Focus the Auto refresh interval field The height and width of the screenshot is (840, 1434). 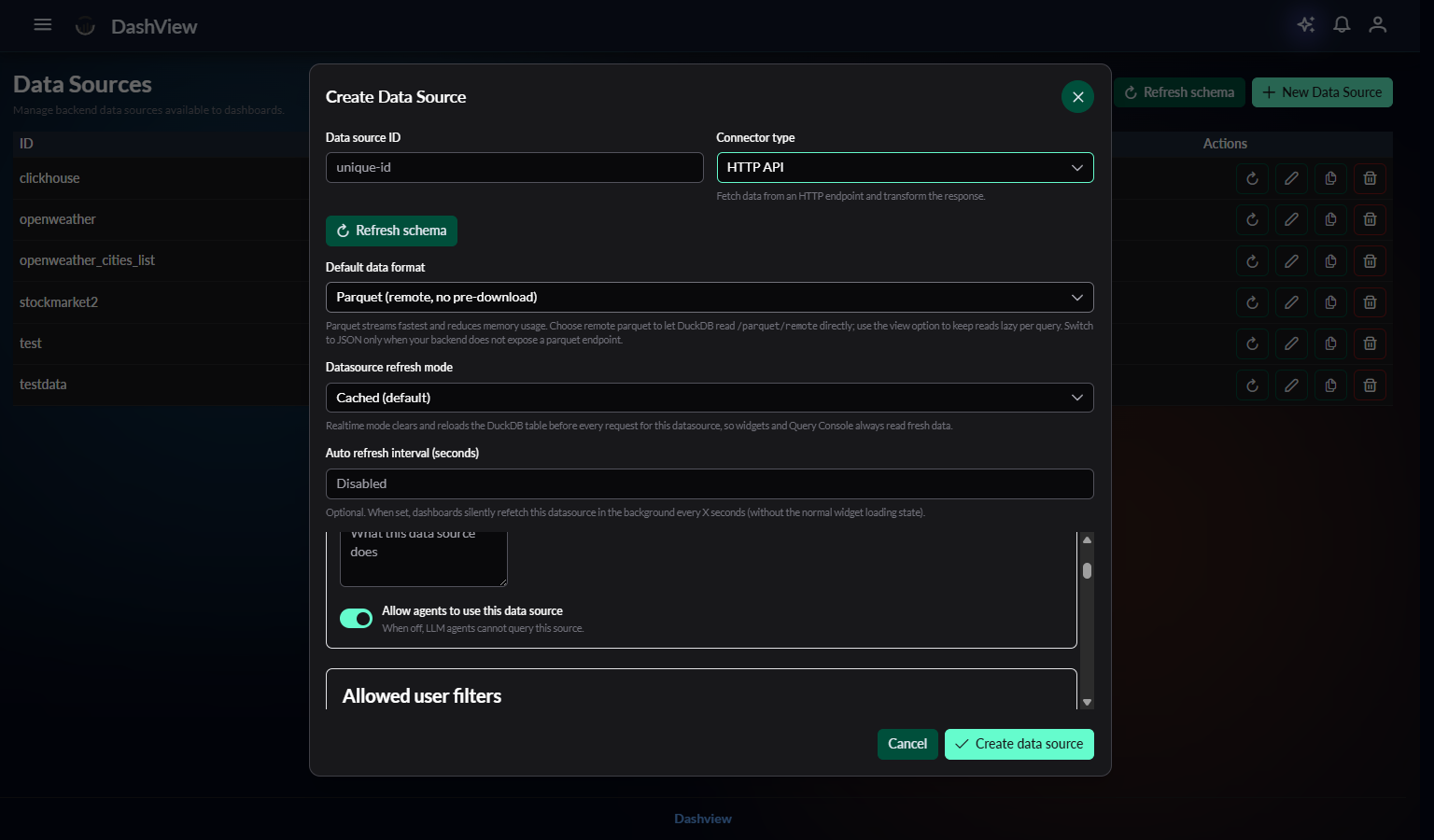click(709, 484)
